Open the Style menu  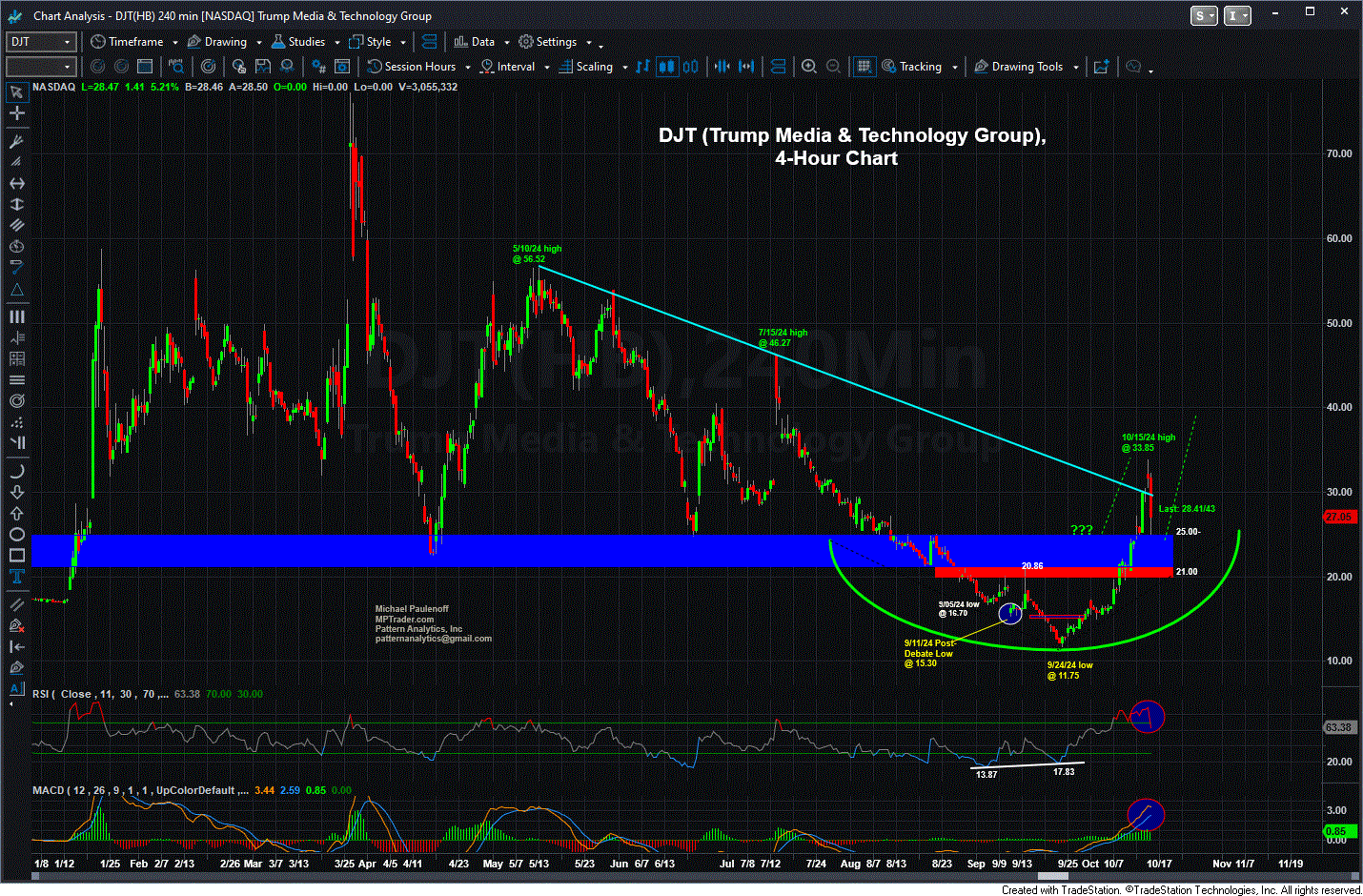(x=371, y=42)
